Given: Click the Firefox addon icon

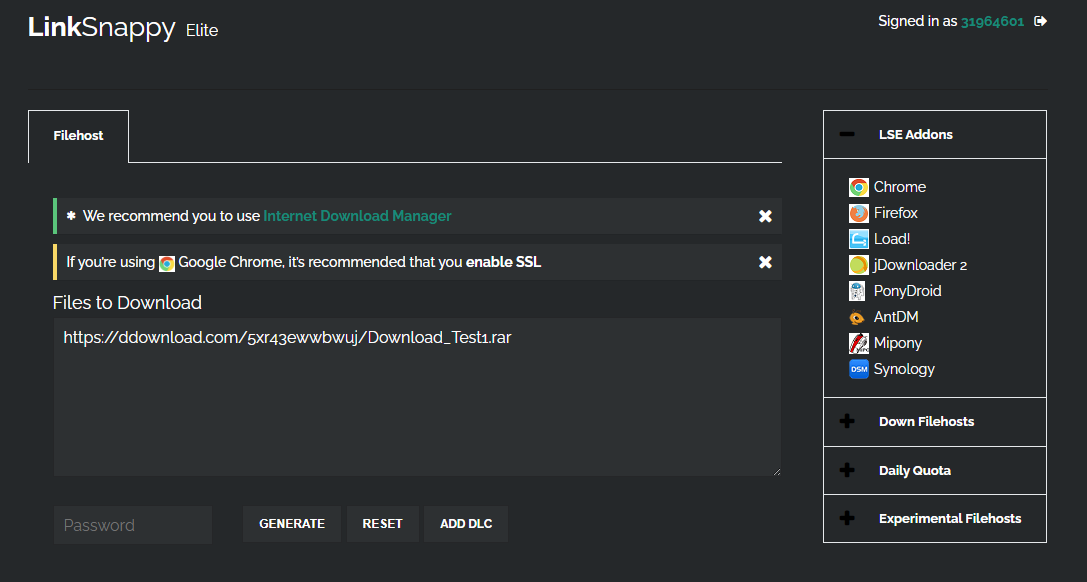Looking at the screenshot, I should 858,213.
